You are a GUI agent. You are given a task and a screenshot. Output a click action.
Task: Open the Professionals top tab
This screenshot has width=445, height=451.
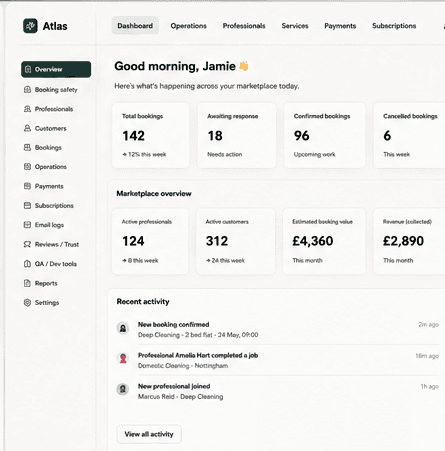(244, 26)
